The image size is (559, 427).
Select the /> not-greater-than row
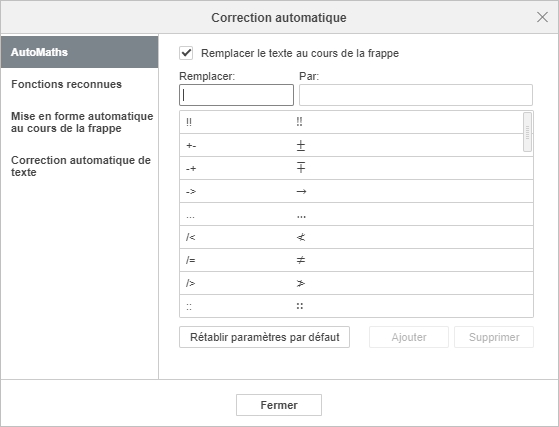pos(357,283)
